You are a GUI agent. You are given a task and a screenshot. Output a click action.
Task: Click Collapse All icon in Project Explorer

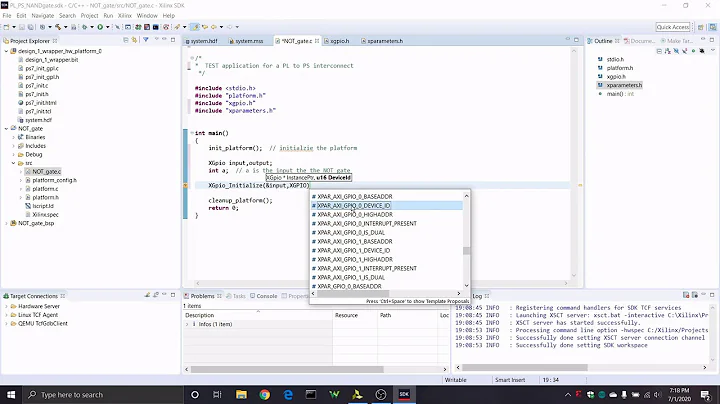(125, 40)
